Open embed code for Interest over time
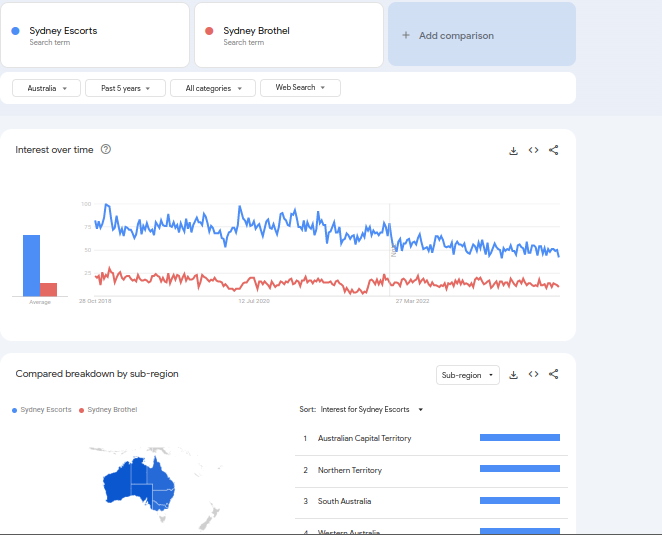Viewport: 662px width, 535px height. click(533, 151)
